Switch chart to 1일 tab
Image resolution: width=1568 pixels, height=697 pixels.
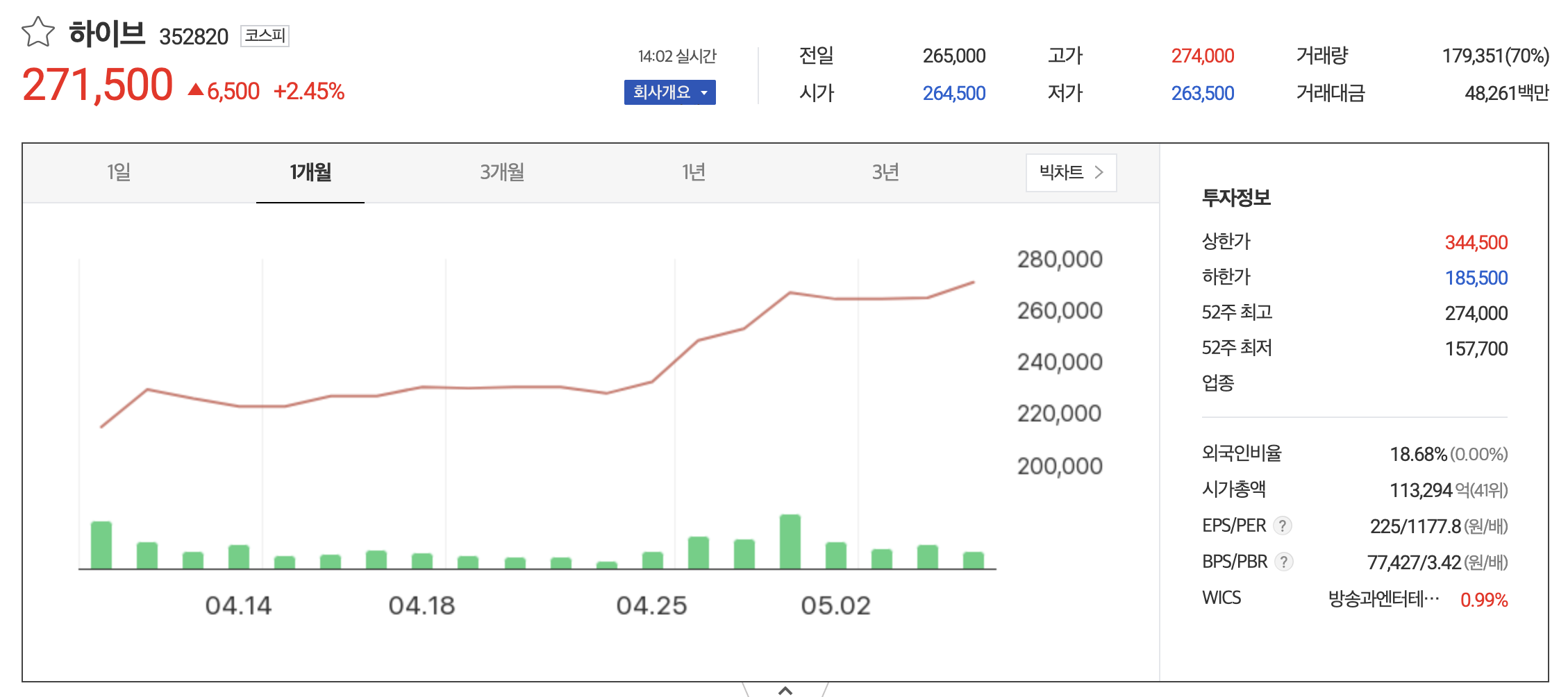(119, 172)
